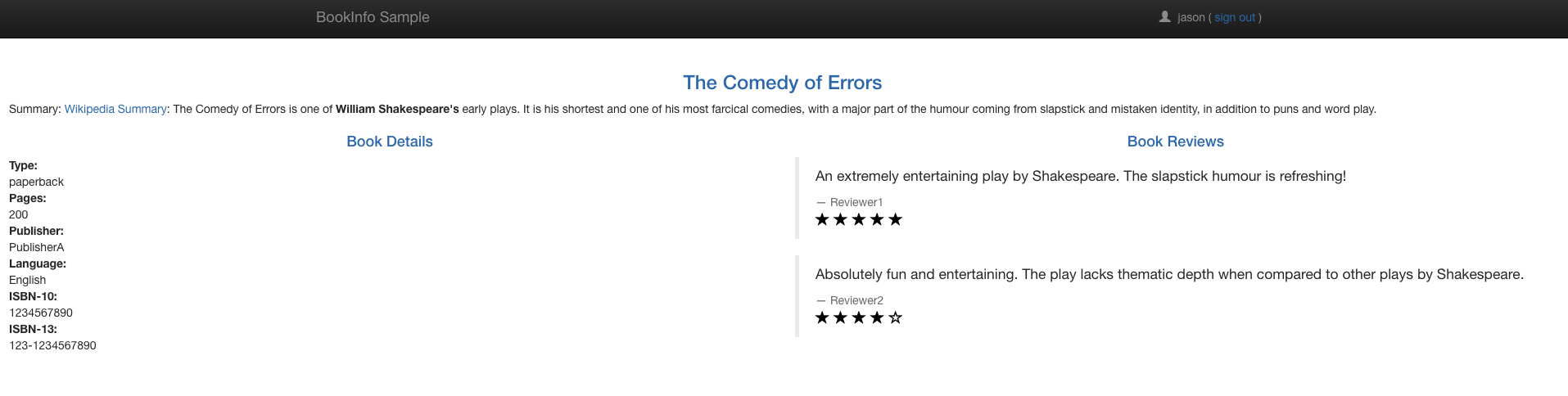This screenshot has height=396, width=1568.
Task: Click the Book Details heading
Action: click(x=390, y=142)
